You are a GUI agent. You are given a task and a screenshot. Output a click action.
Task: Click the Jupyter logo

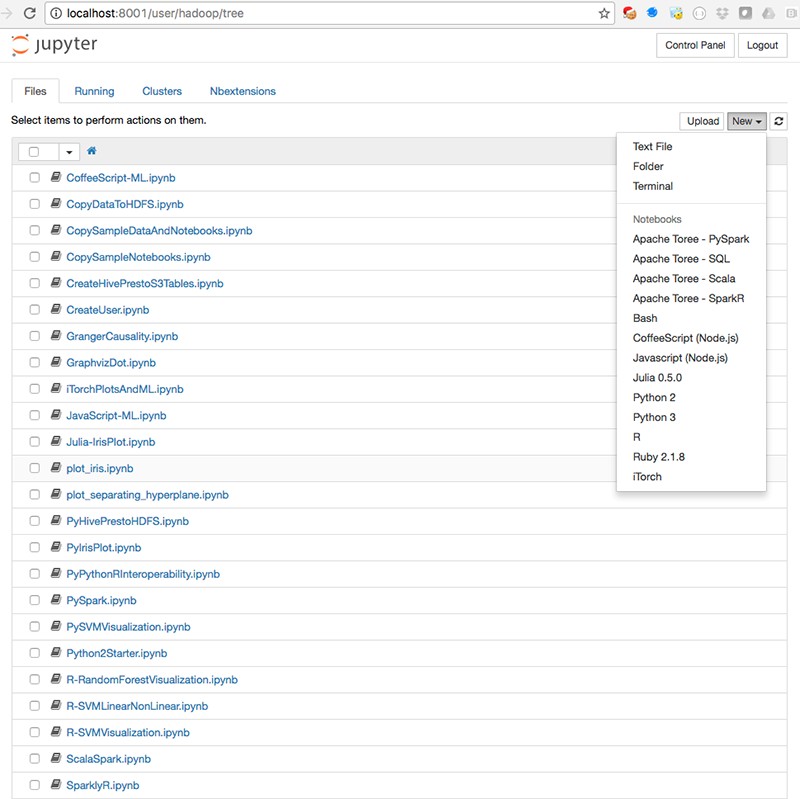click(x=54, y=45)
